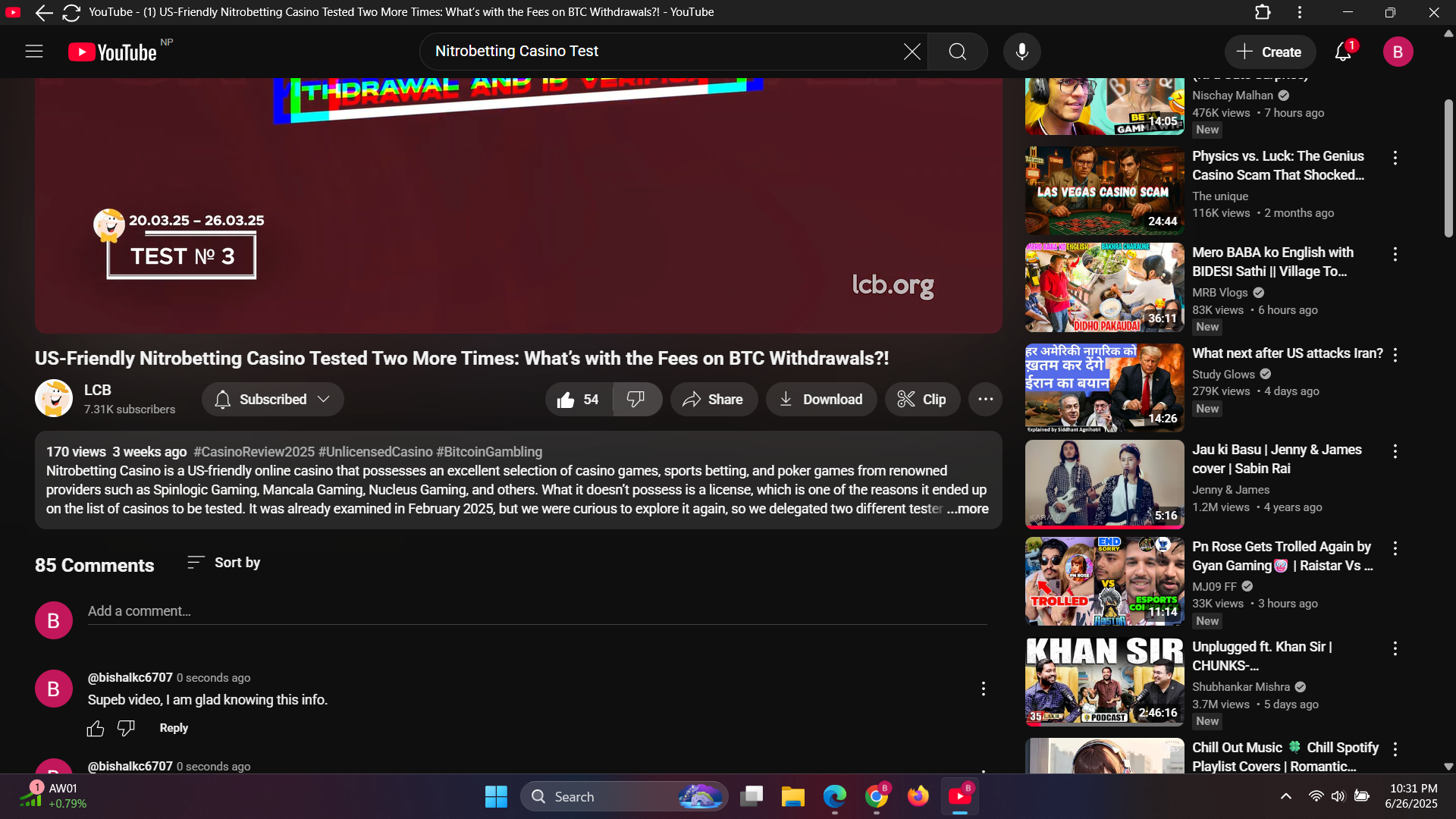This screenshot has width=1456, height=819.
Task: Start voice search with the microphone
Action: [x=1022, y=52]
